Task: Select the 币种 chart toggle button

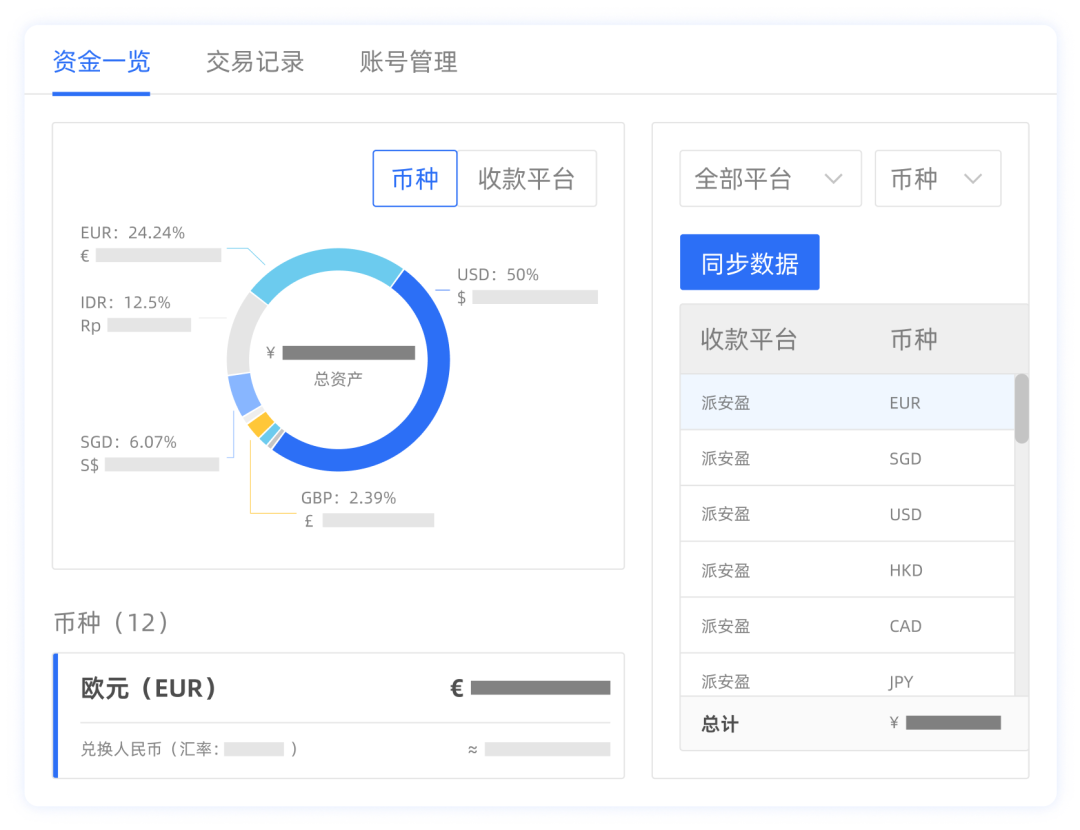Action: tap(415, 178)
